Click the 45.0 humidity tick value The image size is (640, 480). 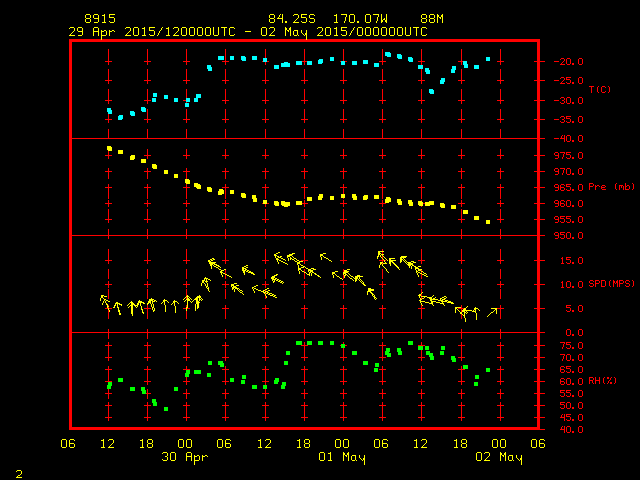(571, 418)
